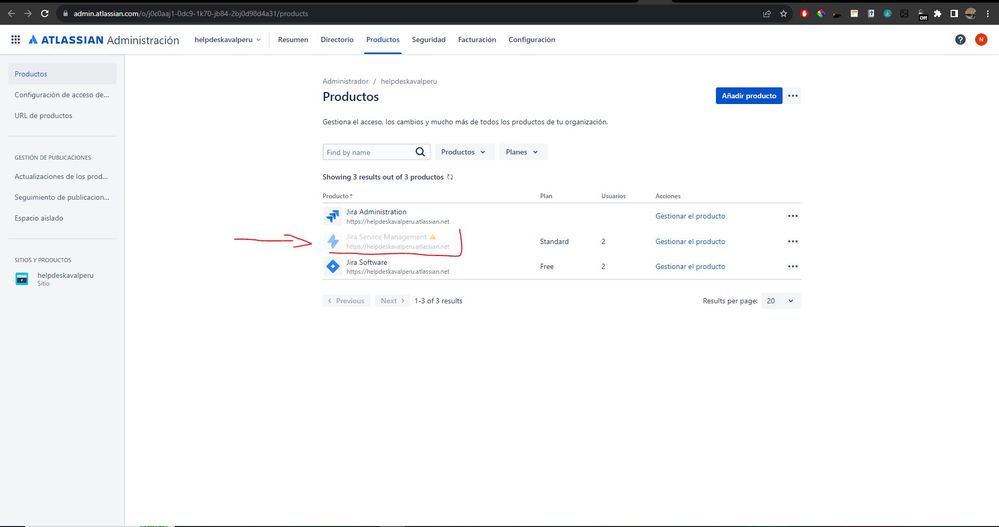Select Productos in the left sidebar
Image resolution: width=999 pixels, height=527 pixels.
pos(62,74)
